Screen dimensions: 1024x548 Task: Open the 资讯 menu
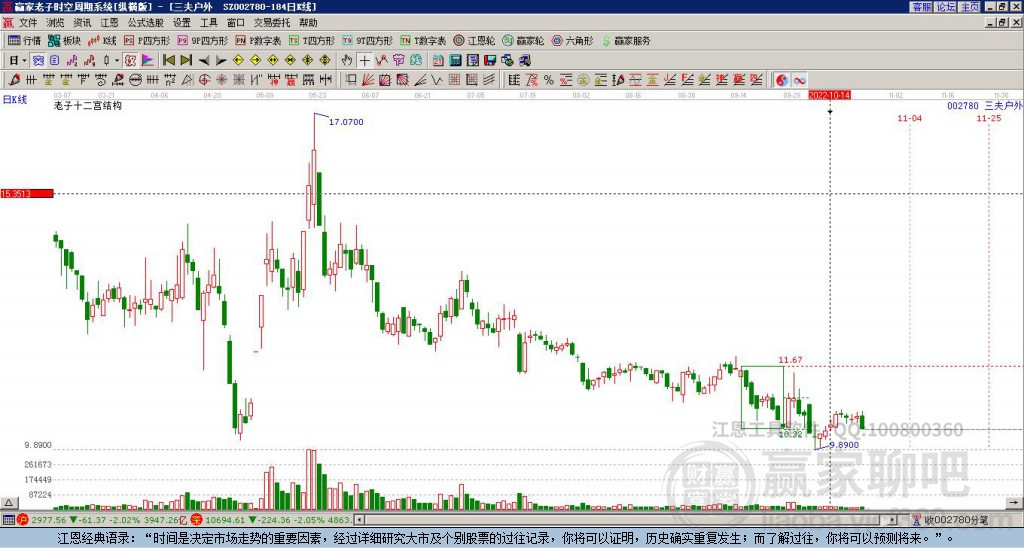pos(82,23)
